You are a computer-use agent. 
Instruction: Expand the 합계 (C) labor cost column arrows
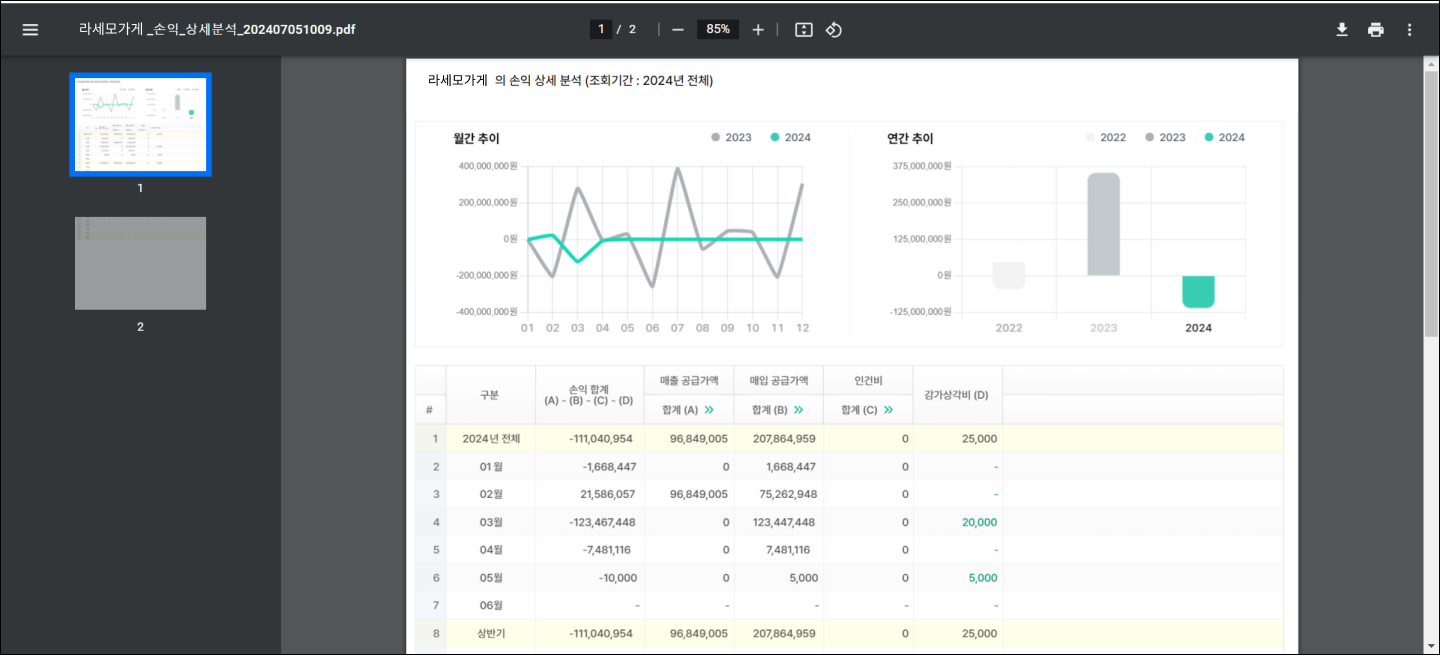(888, 410)
